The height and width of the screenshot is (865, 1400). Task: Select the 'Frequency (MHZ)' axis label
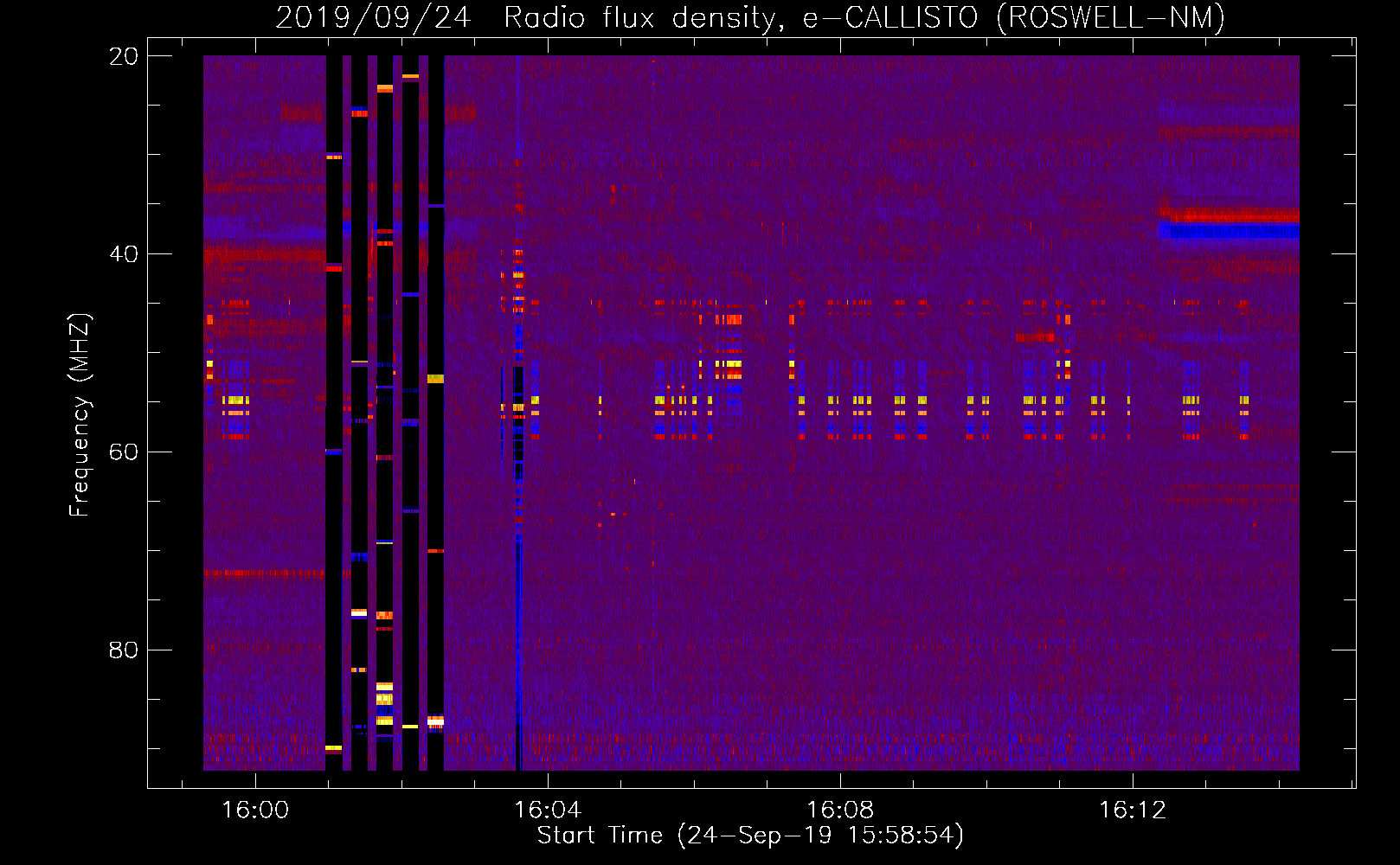pyautogui.click(x=80, y=415)
